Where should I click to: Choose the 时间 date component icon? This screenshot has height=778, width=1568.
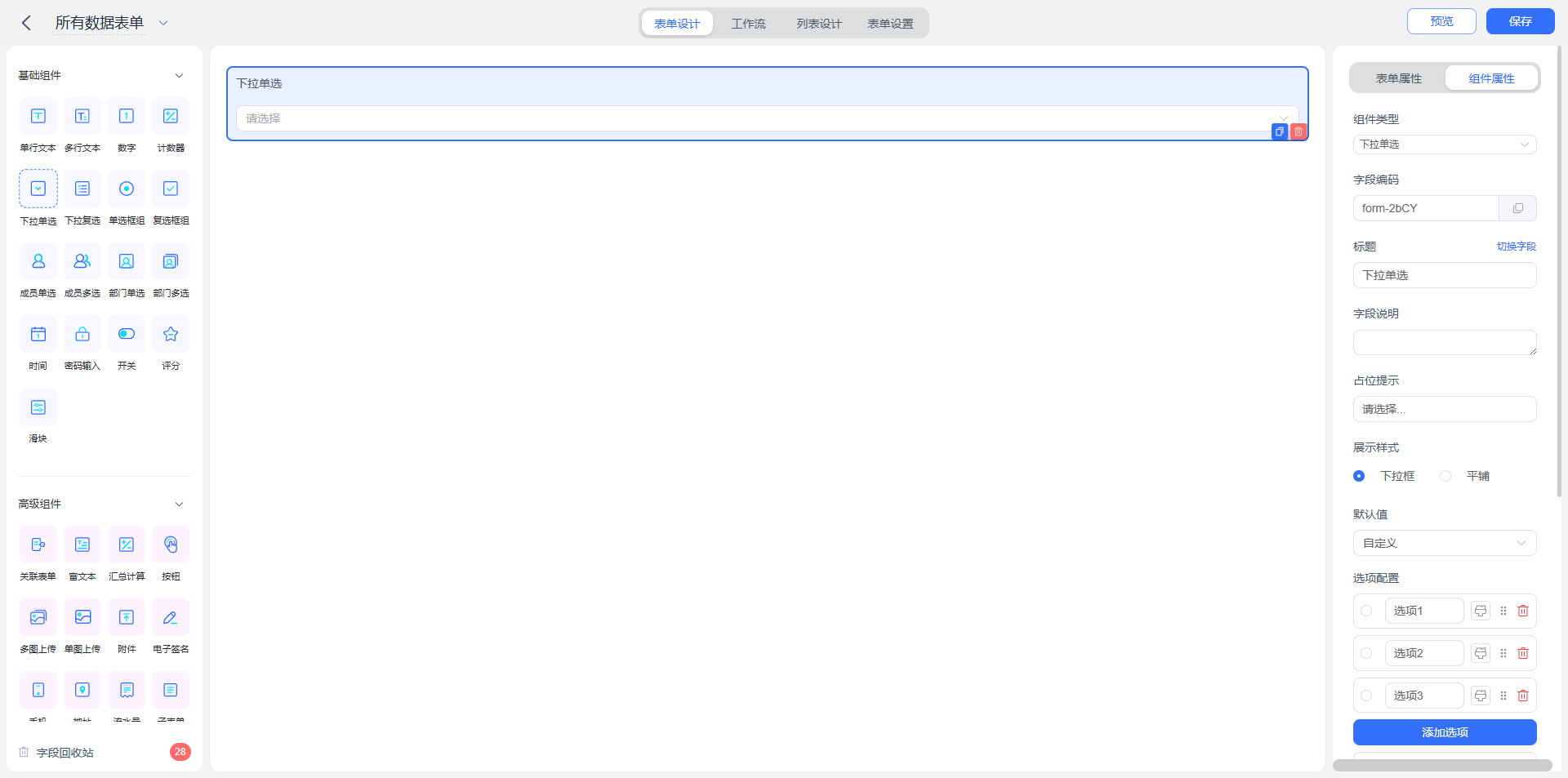pyautogui.click(x=38, y=334)
